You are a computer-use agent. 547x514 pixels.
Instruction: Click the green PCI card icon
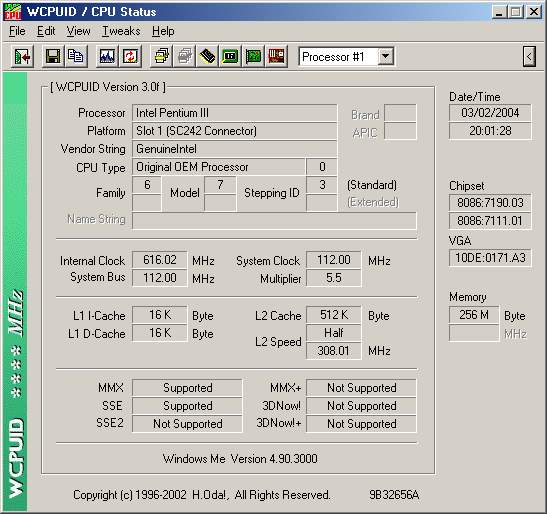coord(253,56)
